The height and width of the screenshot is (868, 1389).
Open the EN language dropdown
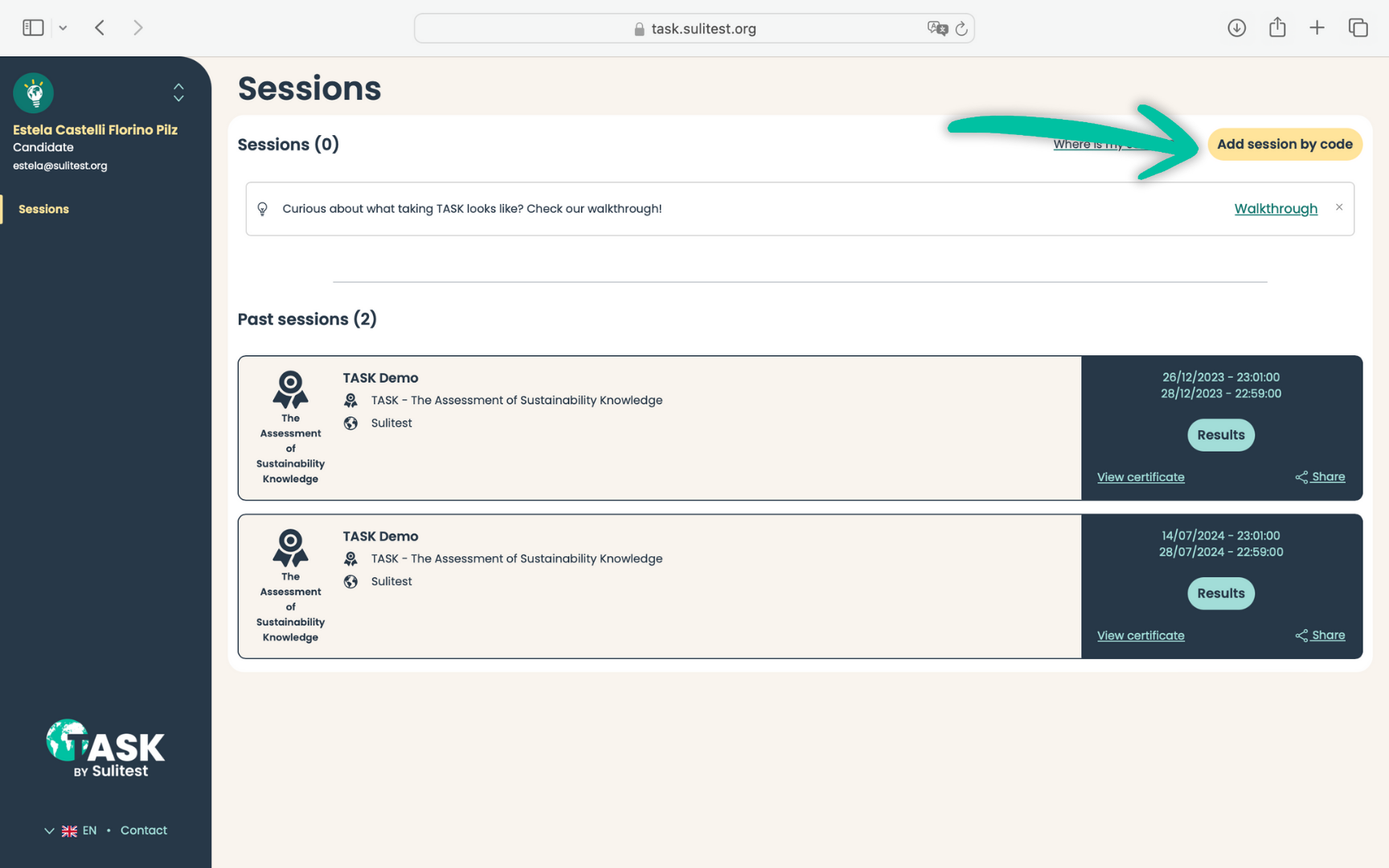tap(71, 831)
